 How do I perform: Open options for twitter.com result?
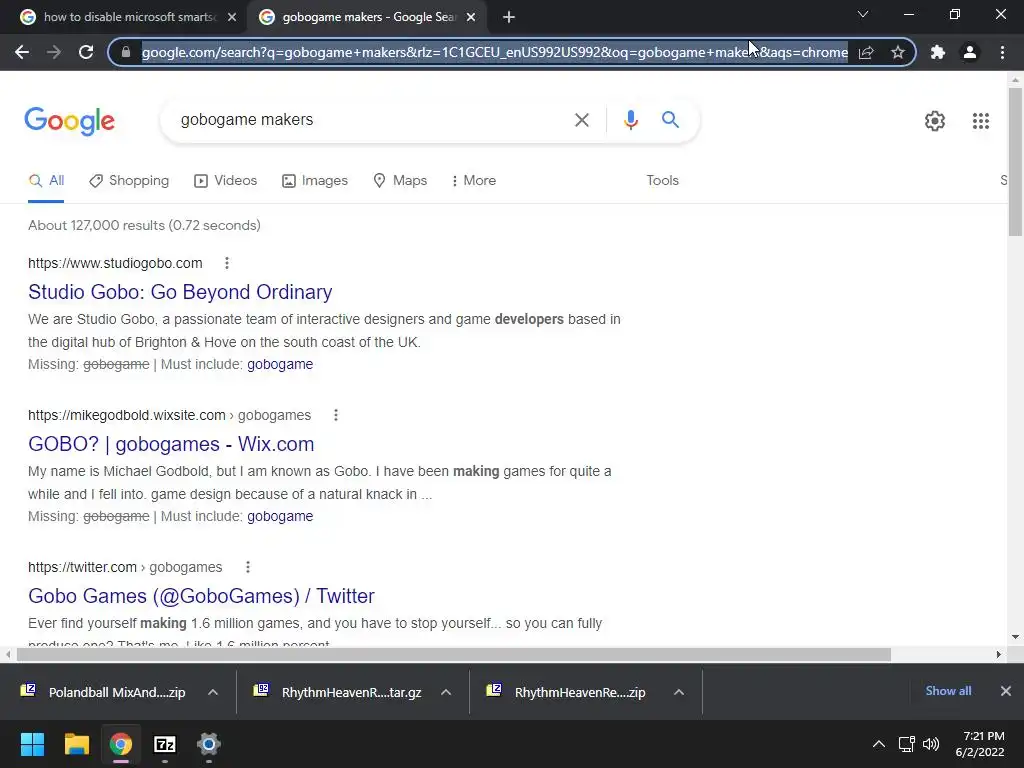(x=248, y=568)
